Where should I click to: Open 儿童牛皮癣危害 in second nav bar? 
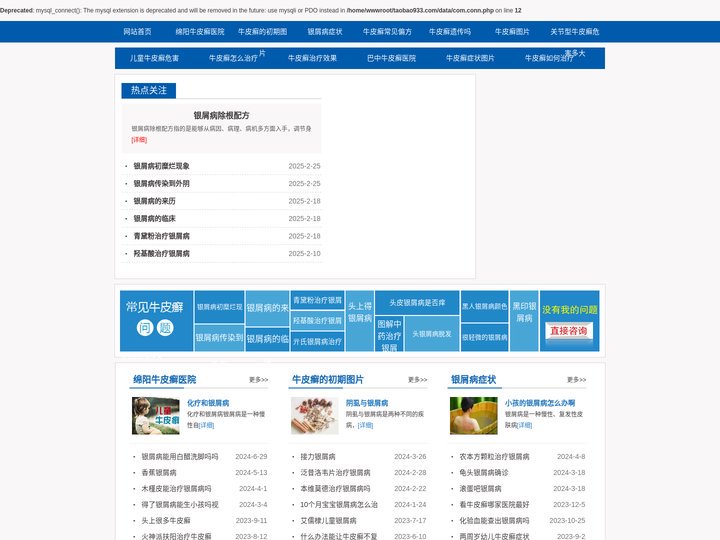tap(154, 58)
